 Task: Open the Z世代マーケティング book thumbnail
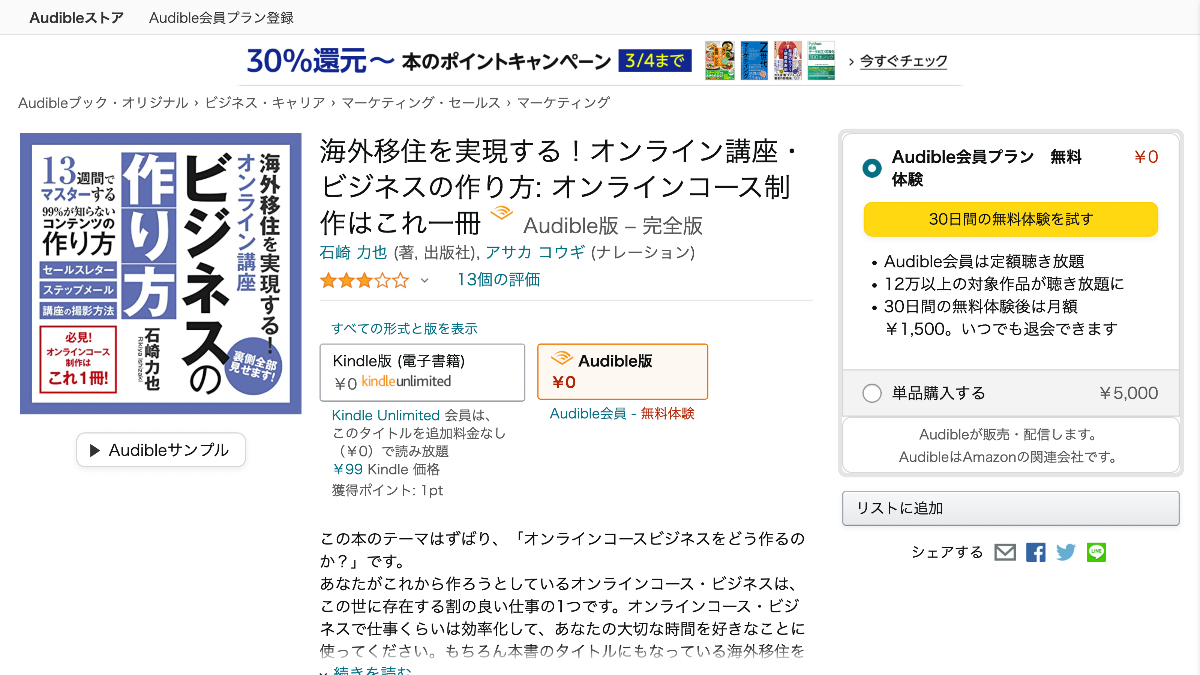[755, 60]
